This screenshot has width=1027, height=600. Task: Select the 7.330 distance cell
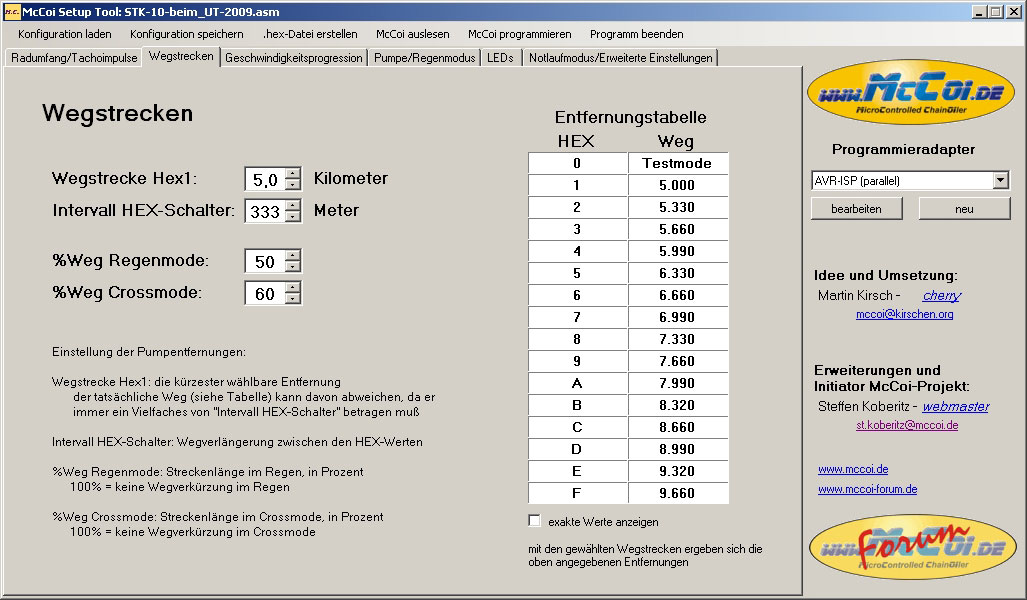point(677,339)
